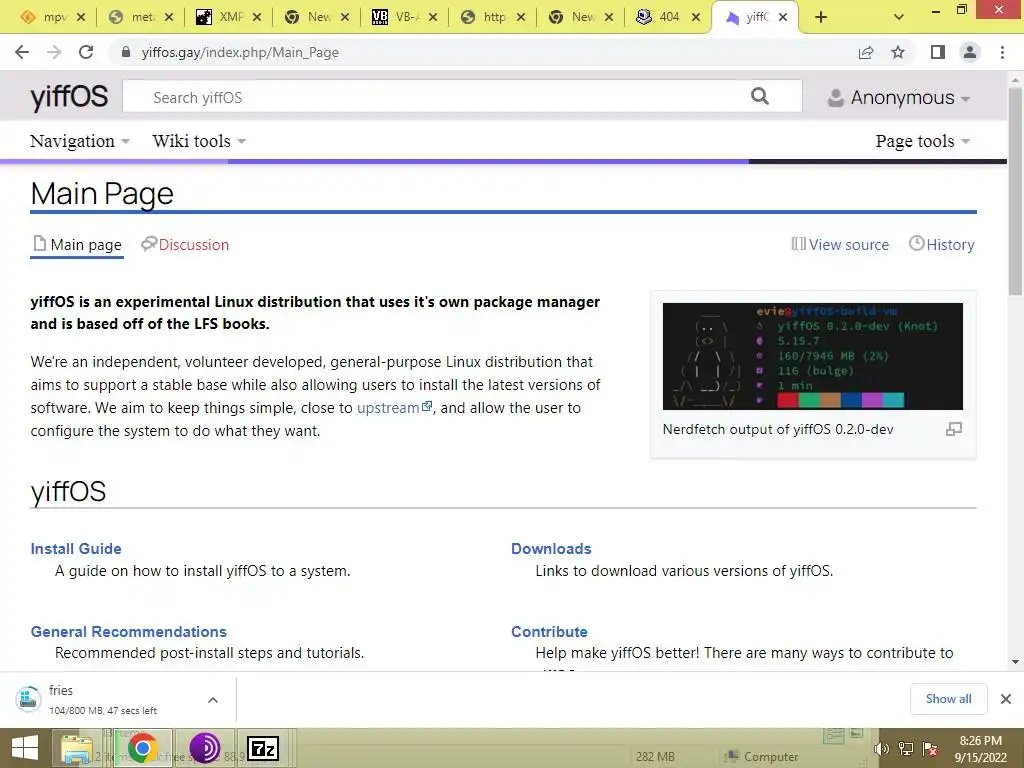Switch to the mpv browser tab
The width and height of the screenshot is (1024, 768).
[44, 17]
